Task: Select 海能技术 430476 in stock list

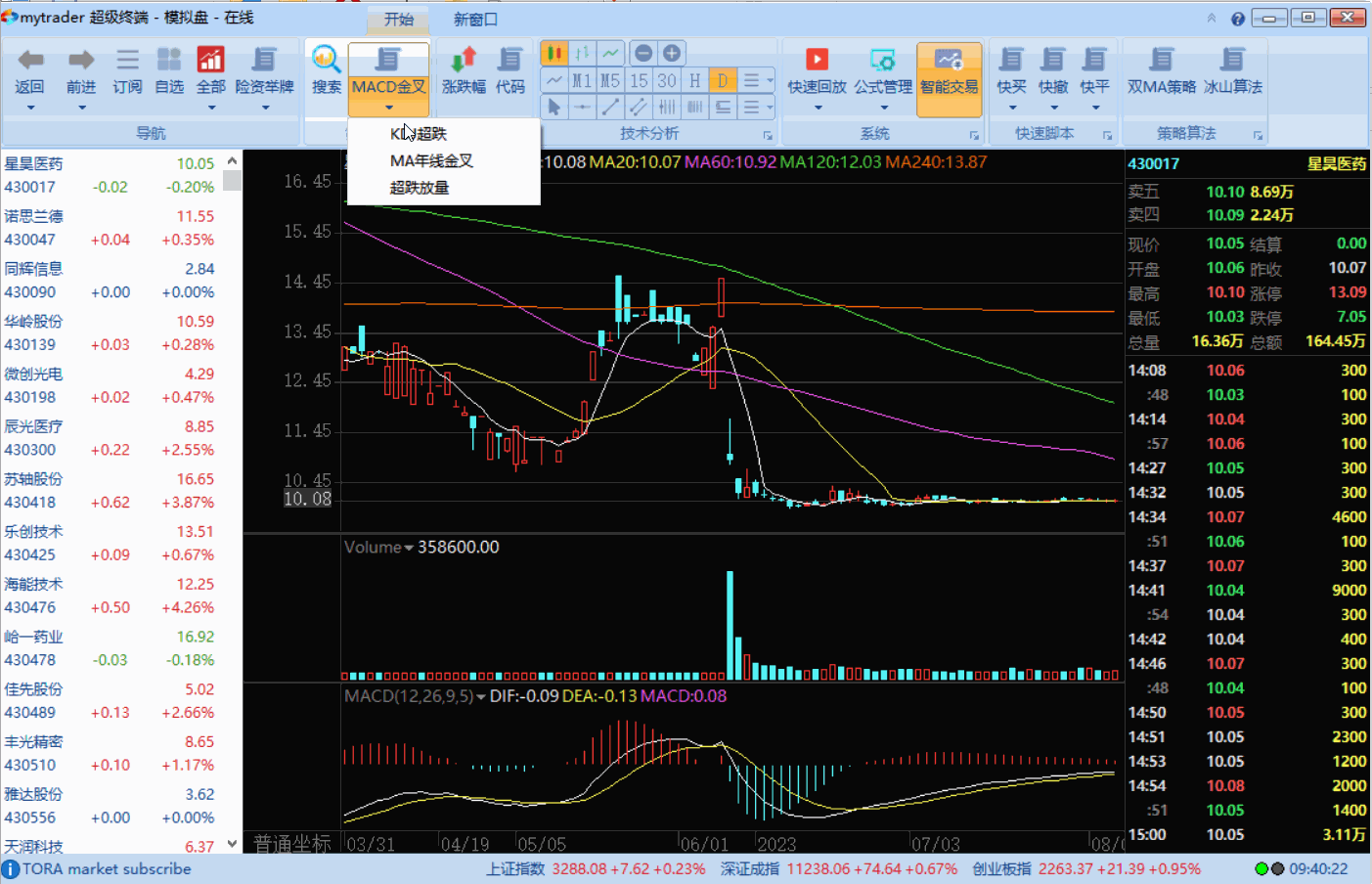Action: click(x=111, y=596)
